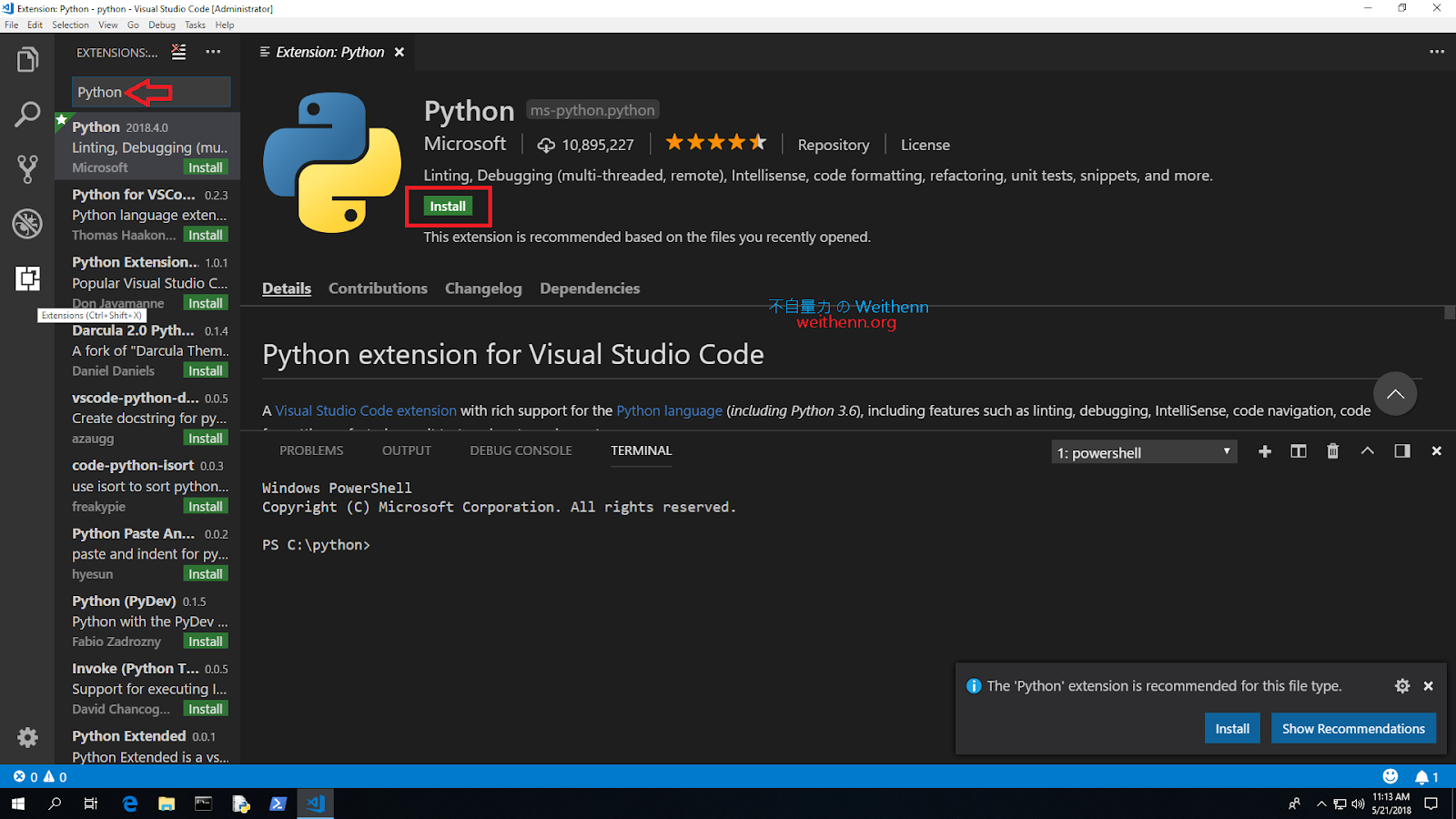The image size is (1456, 819).
Task: Click Show Recommendations button
Action: click(1353, 729)
